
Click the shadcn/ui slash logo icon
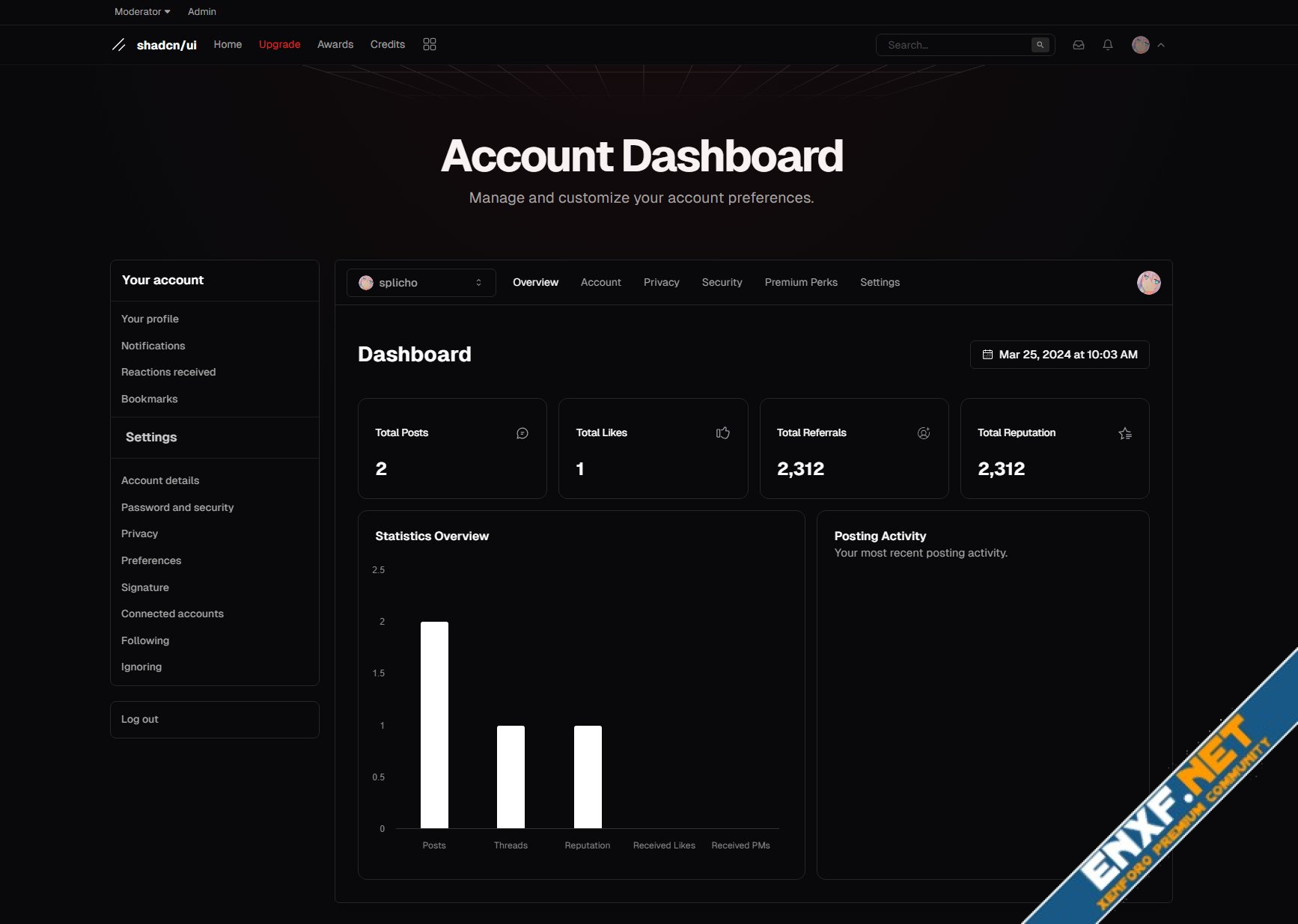click(118, 45)
